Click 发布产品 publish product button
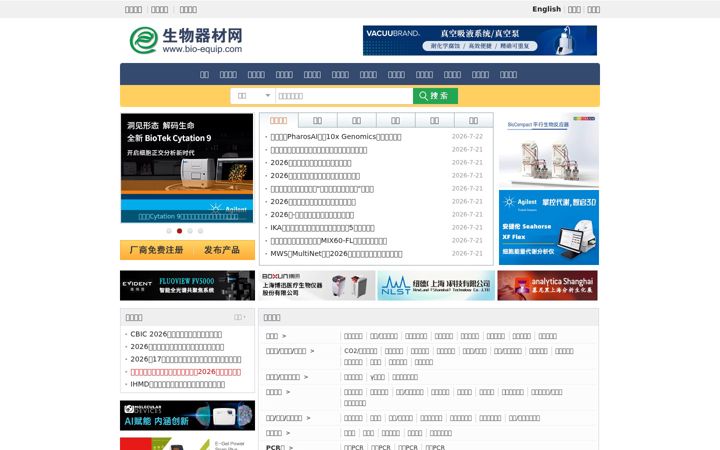This screenshot has width=720, height=450. (222, 250)
